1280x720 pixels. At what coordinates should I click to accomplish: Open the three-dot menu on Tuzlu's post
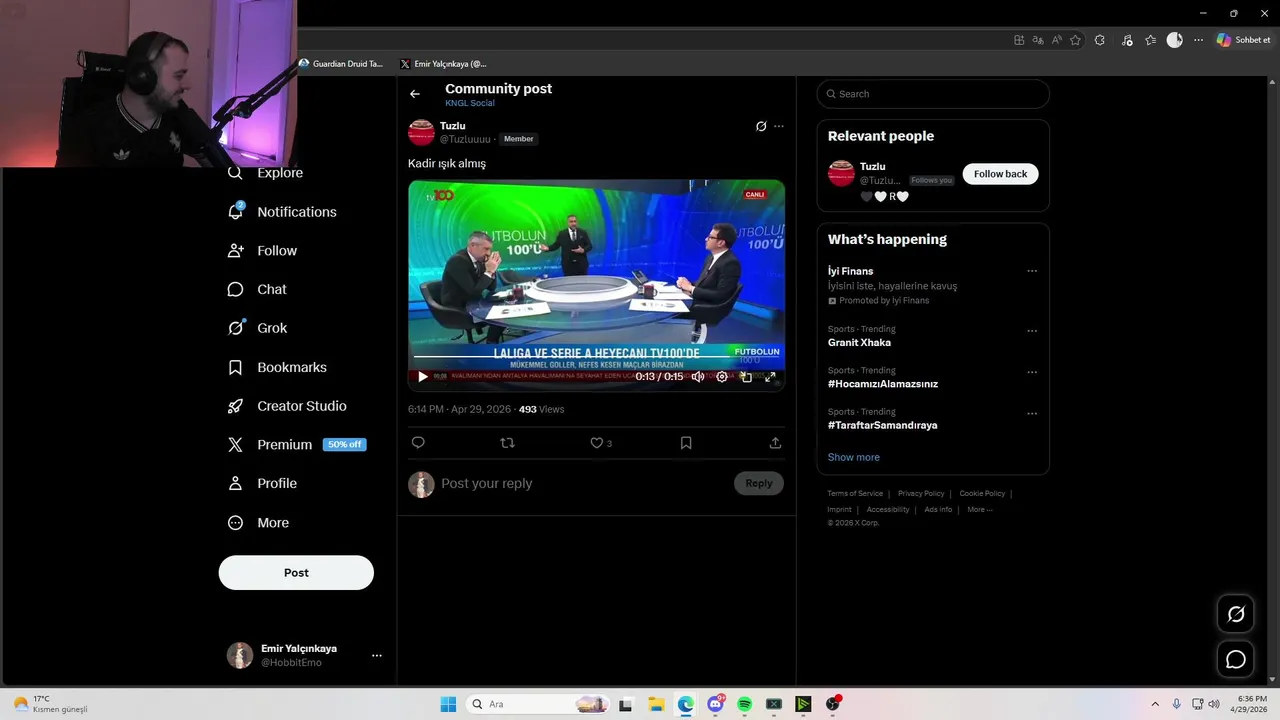pos(779,126)
